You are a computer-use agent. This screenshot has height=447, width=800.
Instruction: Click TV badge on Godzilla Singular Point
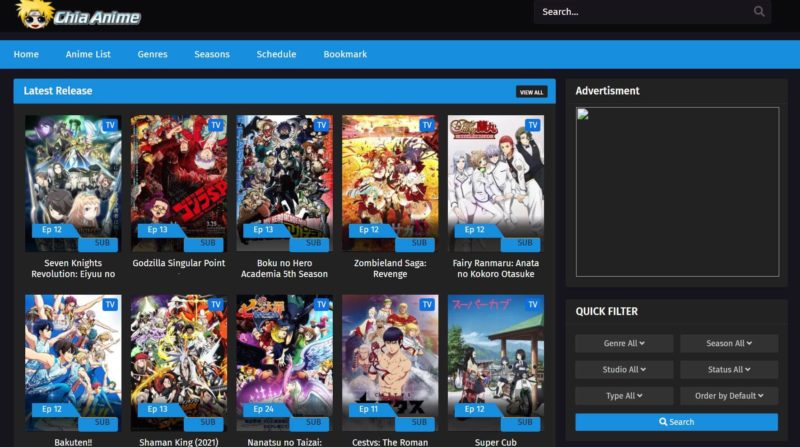(x=216, y=125)
